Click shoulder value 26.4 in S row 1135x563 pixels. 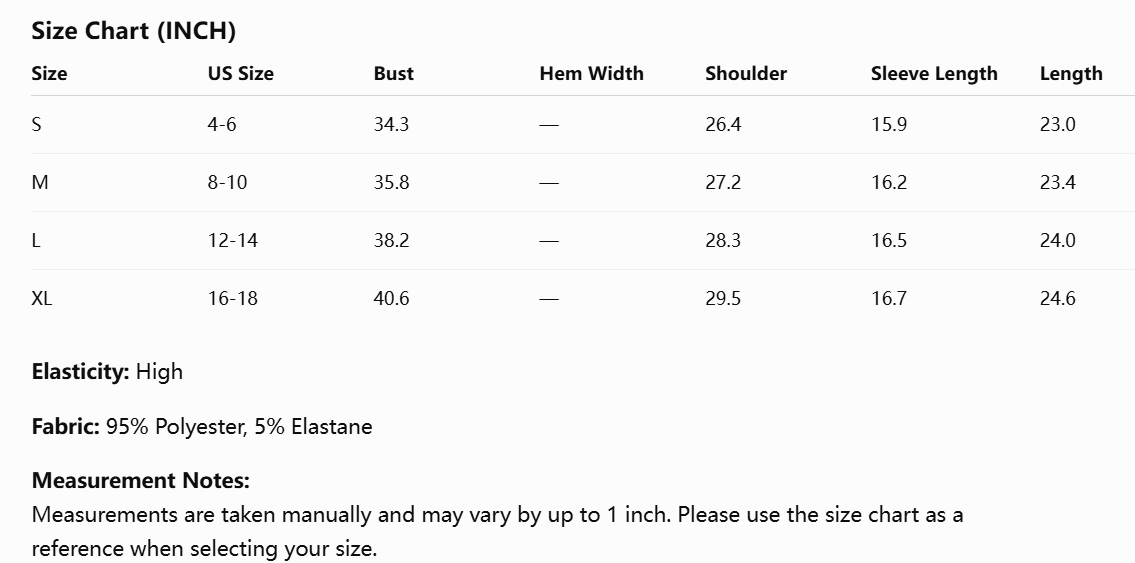(723, 124)
